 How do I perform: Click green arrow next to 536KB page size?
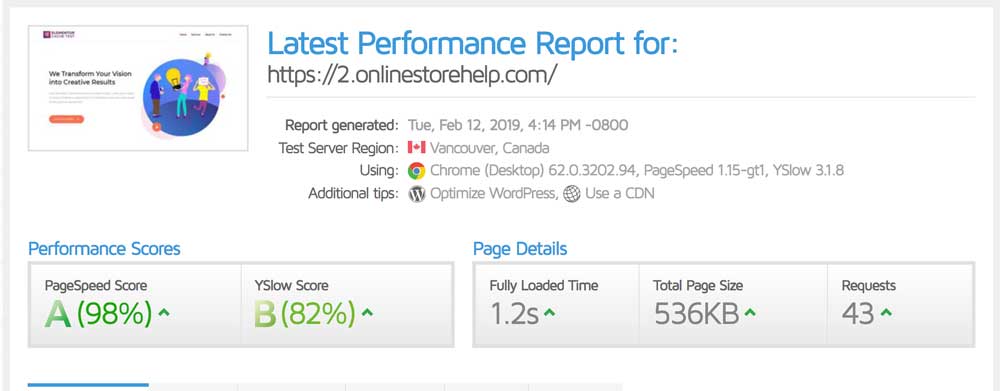pyautogui.click(x=750, y=313)
